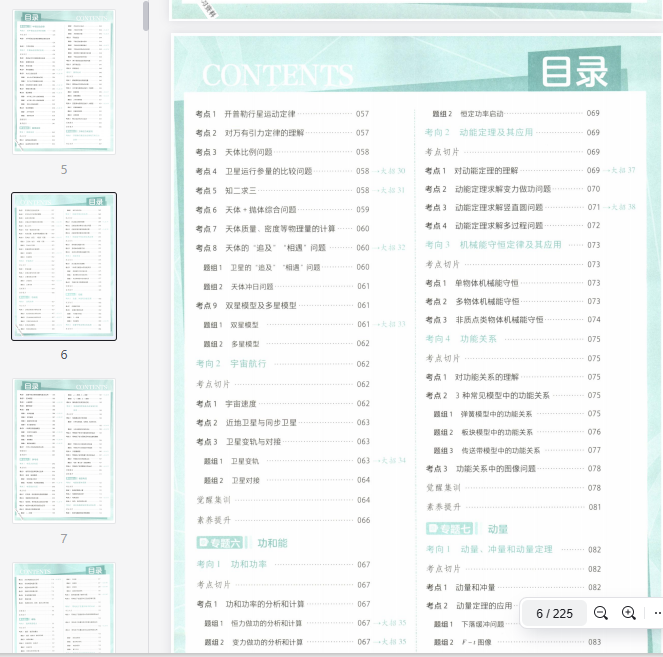Open the page 7 thumbnail

tap(64, 451)
